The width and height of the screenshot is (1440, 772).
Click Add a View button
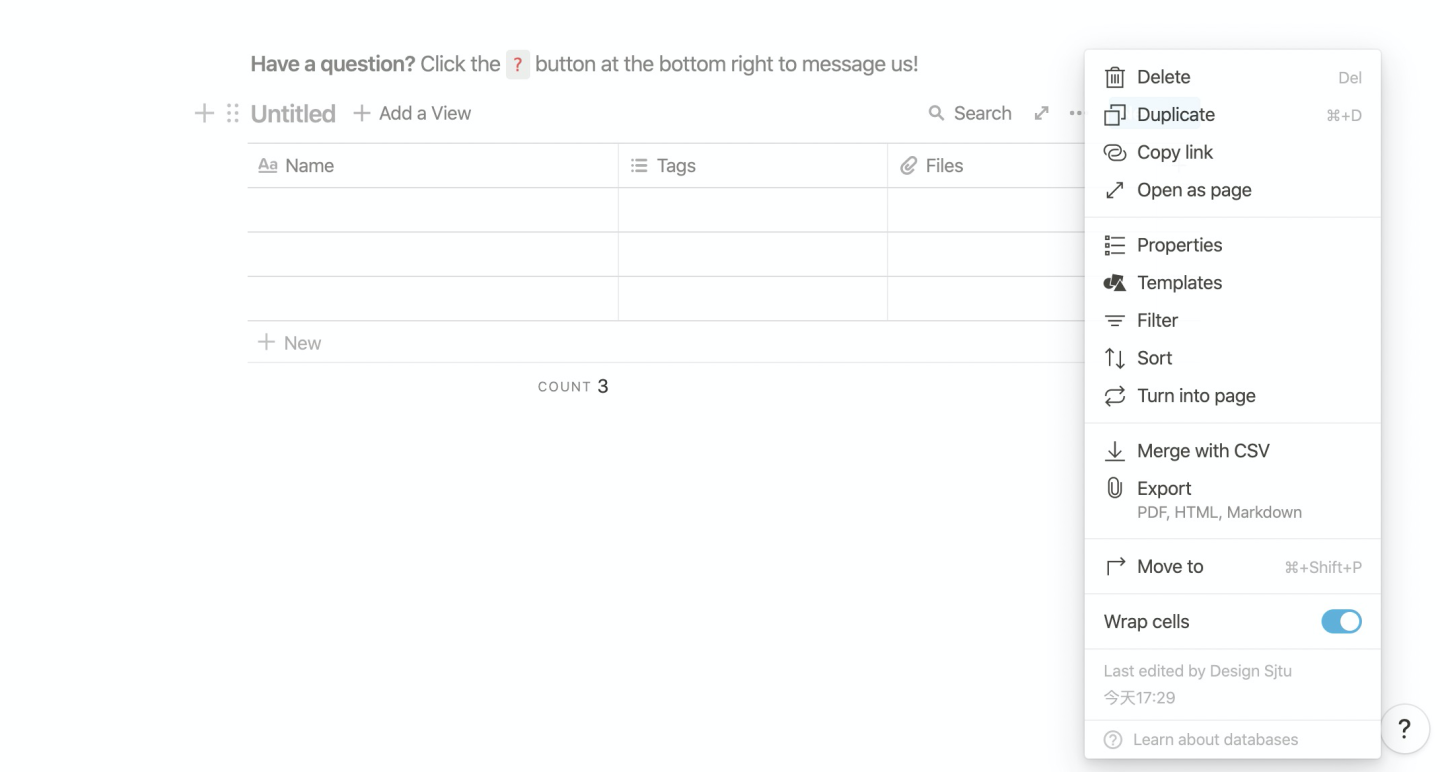click(x=412, y=113)
